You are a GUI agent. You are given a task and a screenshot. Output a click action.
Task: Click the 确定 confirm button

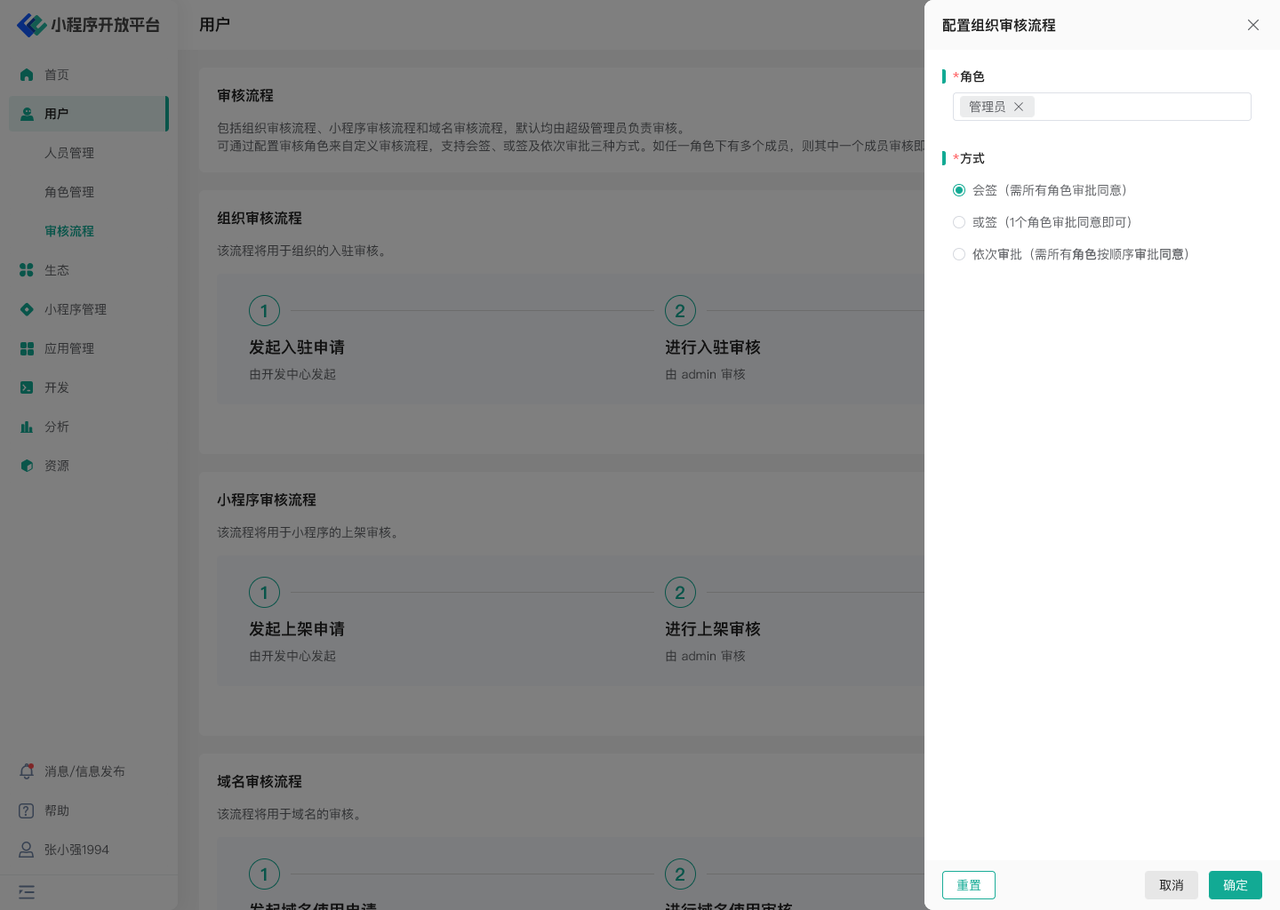point(1235,885)
